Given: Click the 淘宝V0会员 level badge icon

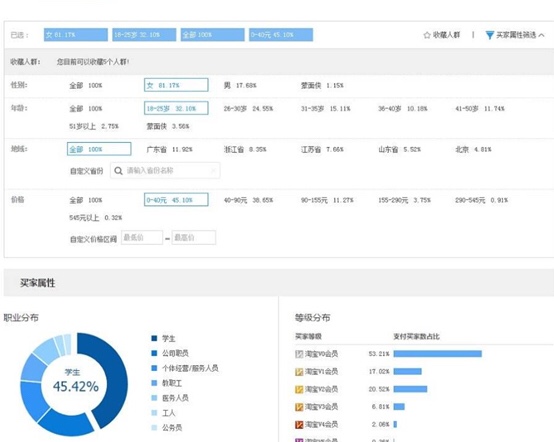Looking at the screenshot, I should point(299,354).
